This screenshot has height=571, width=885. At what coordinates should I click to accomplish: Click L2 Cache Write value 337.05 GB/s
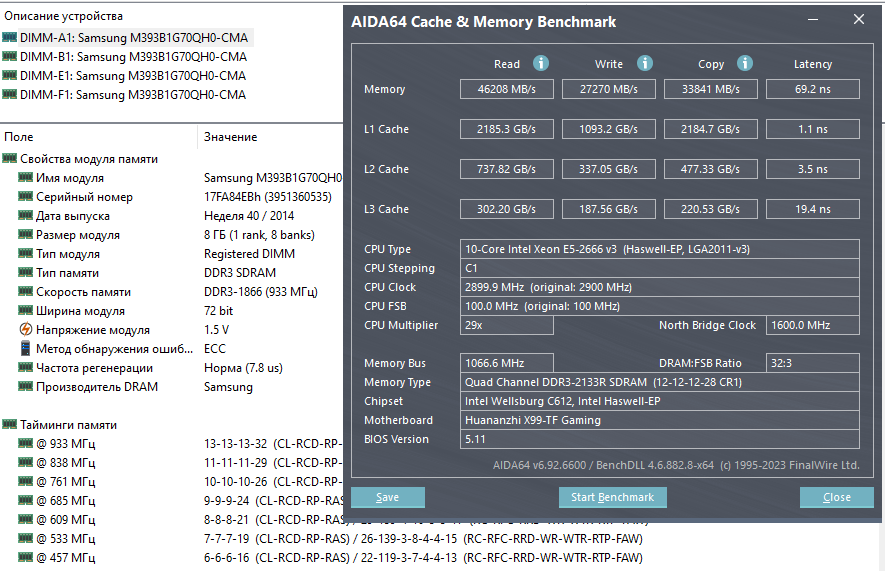(608, 169)
